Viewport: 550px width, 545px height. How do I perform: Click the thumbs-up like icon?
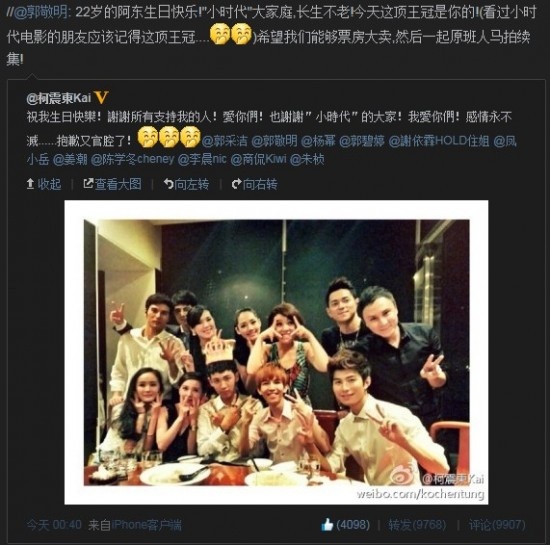pos(327,525)
